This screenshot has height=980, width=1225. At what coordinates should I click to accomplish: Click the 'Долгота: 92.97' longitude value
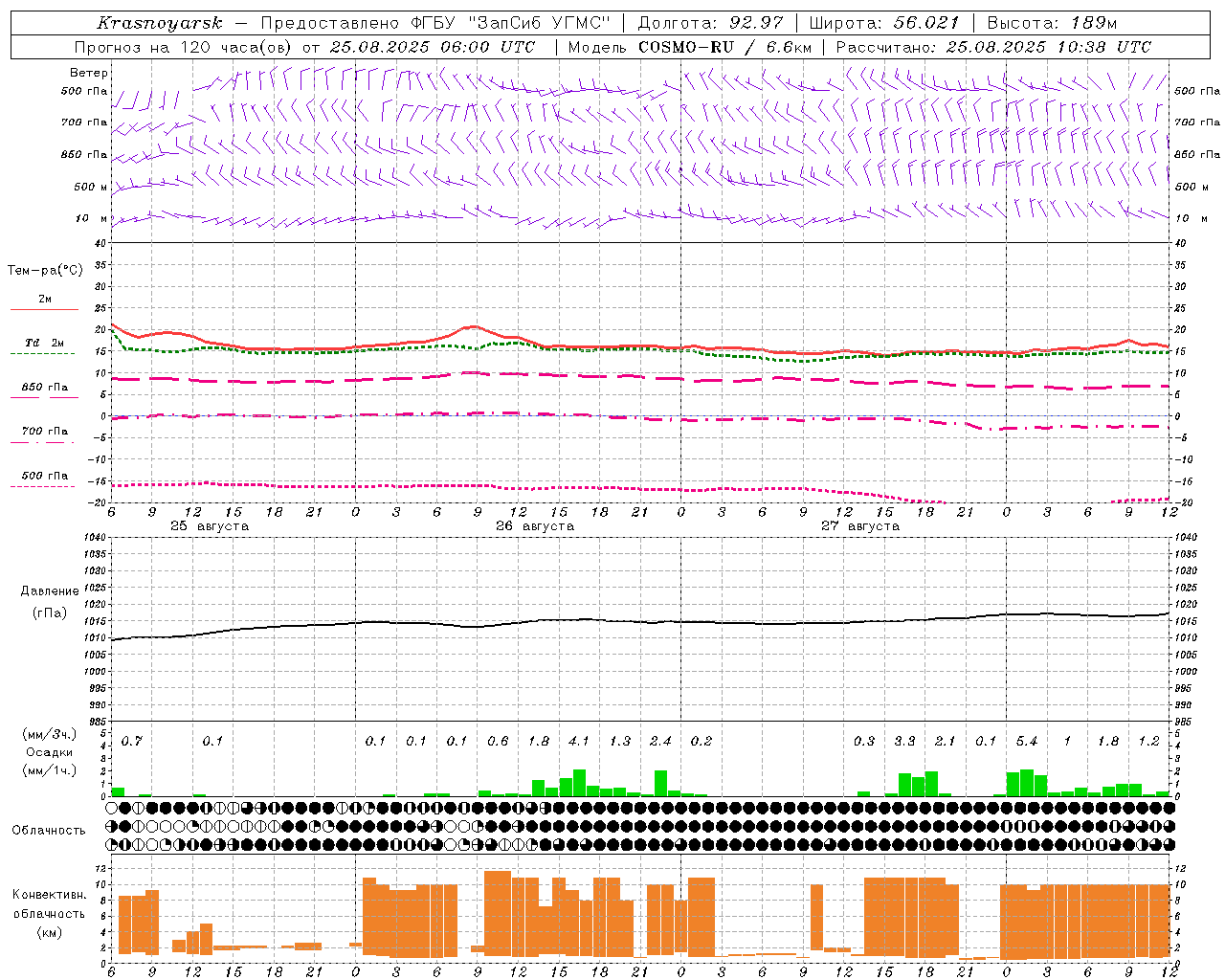click(x=709, y=23)
